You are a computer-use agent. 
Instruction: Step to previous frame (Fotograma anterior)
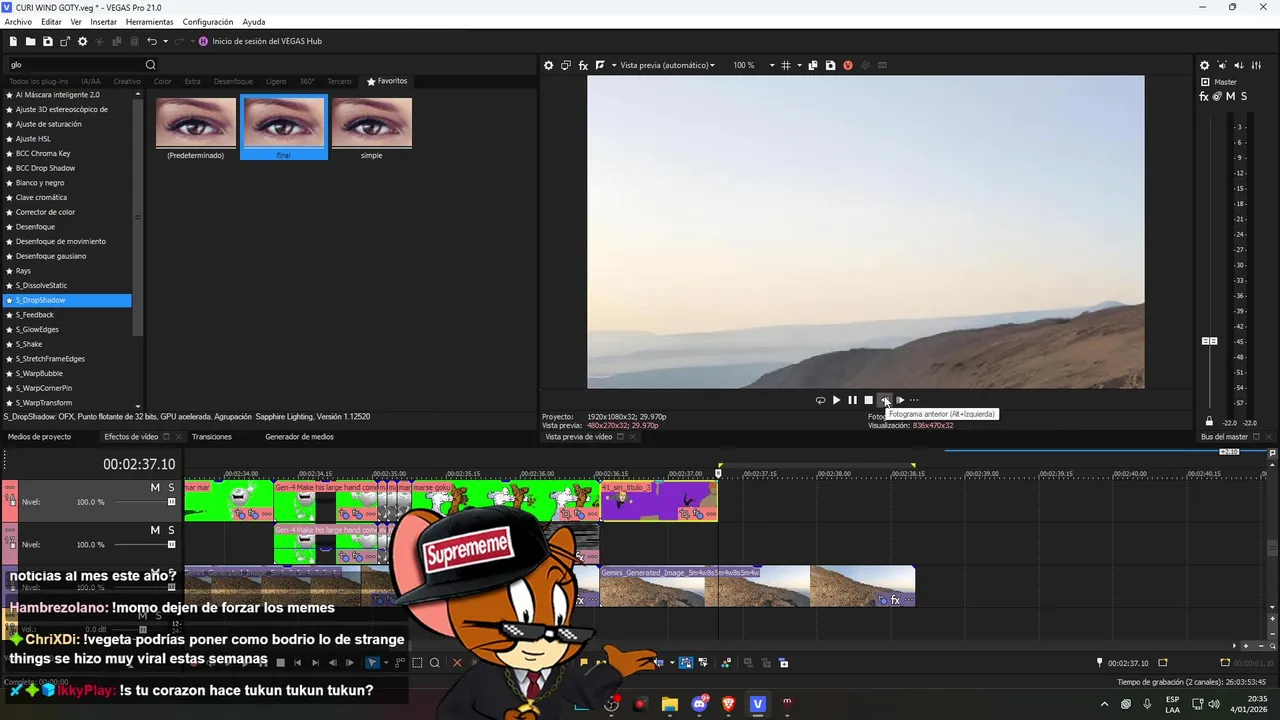point(884,400)
